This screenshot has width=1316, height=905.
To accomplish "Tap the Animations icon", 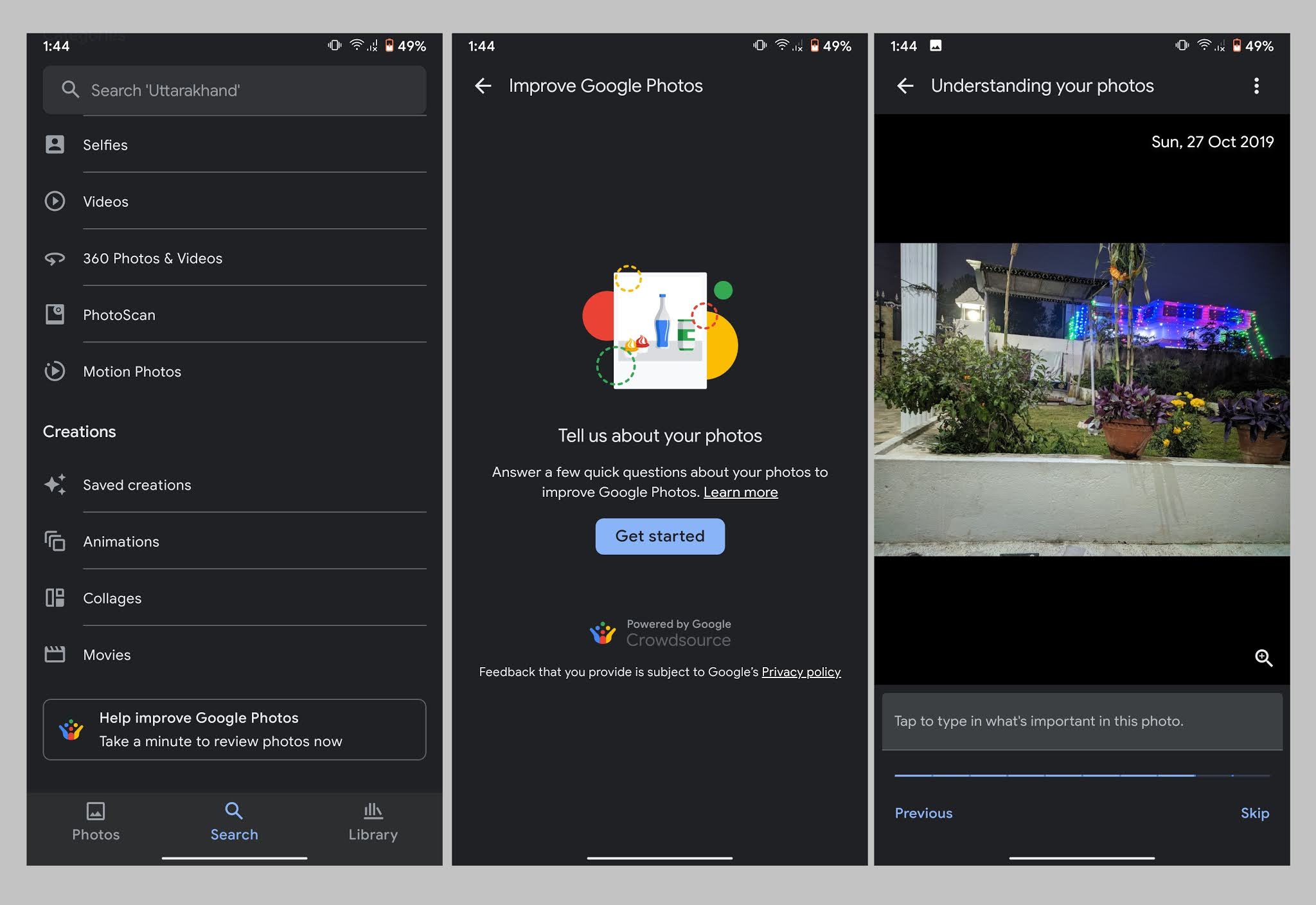I will 55,541.
